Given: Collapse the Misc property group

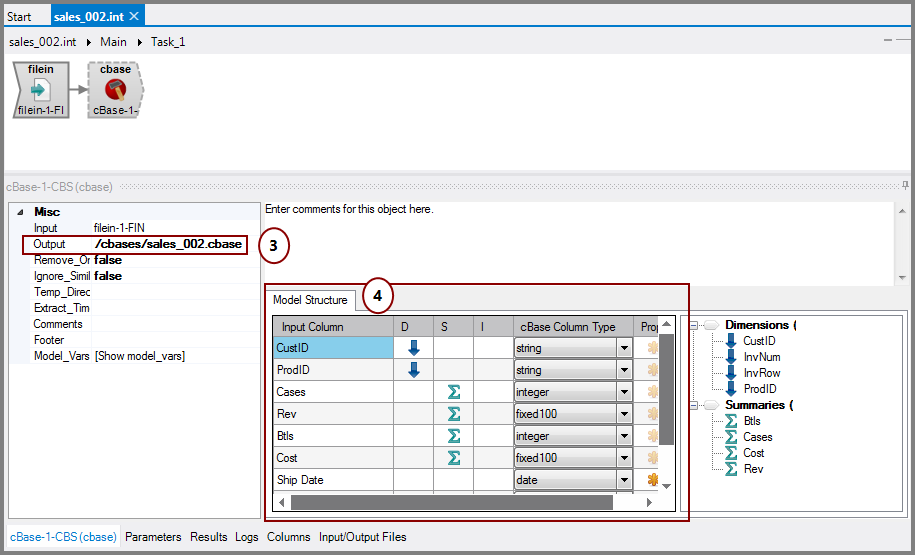Looking at the screenshot, I should pos(20,212).
